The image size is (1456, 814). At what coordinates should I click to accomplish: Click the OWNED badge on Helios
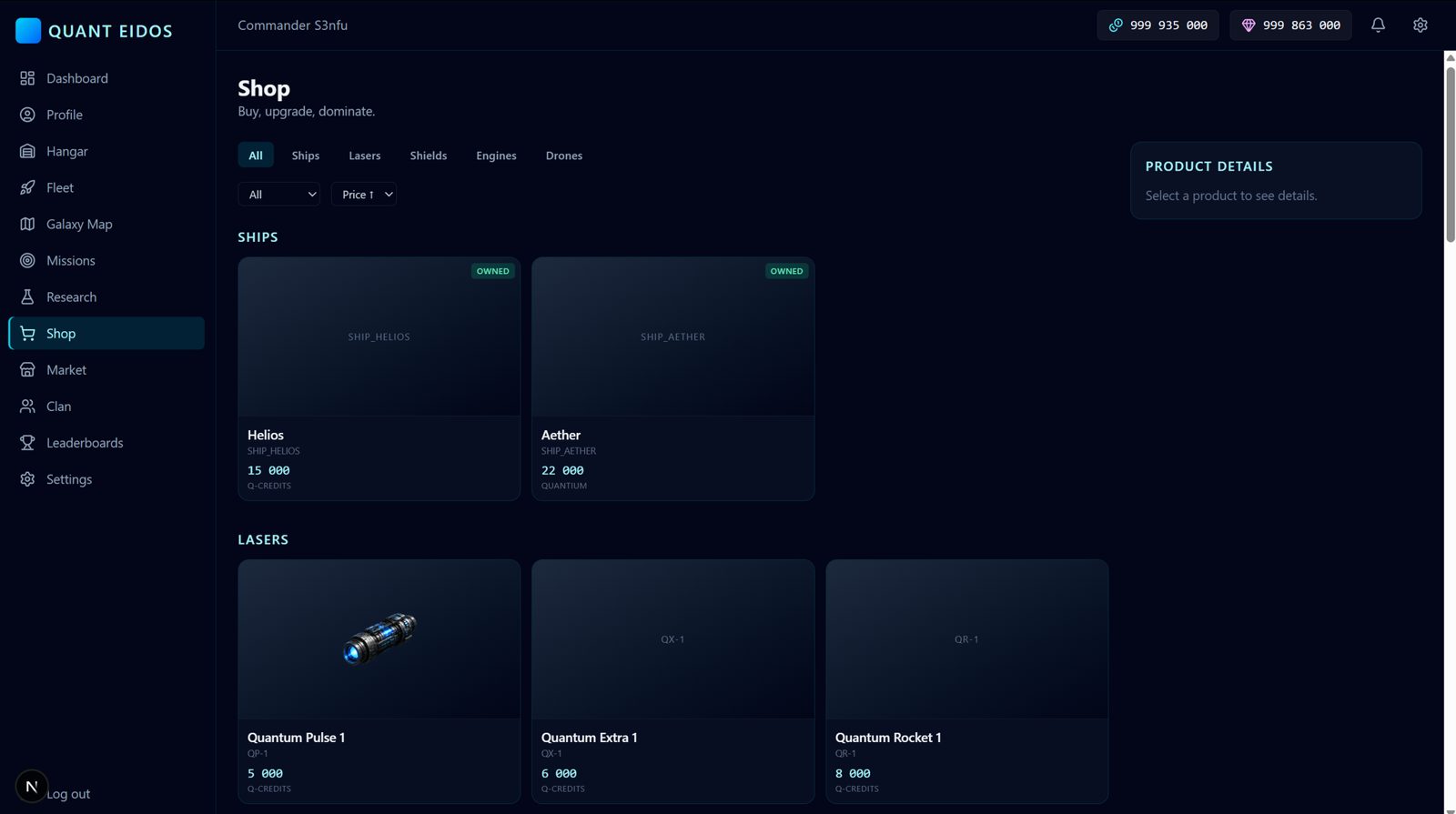click(x=493, y=271)
